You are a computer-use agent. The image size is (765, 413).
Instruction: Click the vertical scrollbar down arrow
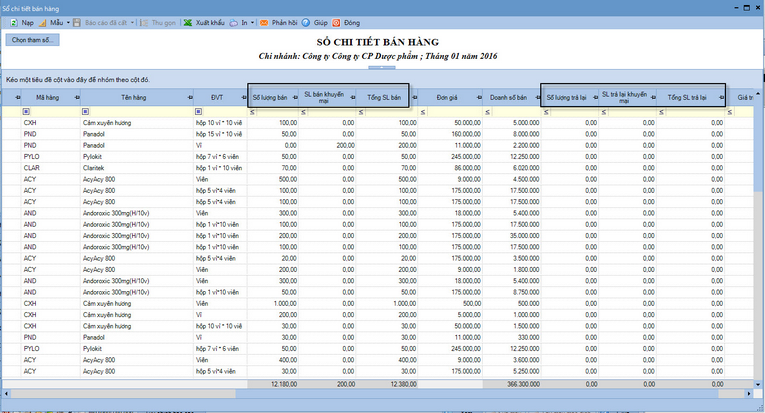pos(758,384)
